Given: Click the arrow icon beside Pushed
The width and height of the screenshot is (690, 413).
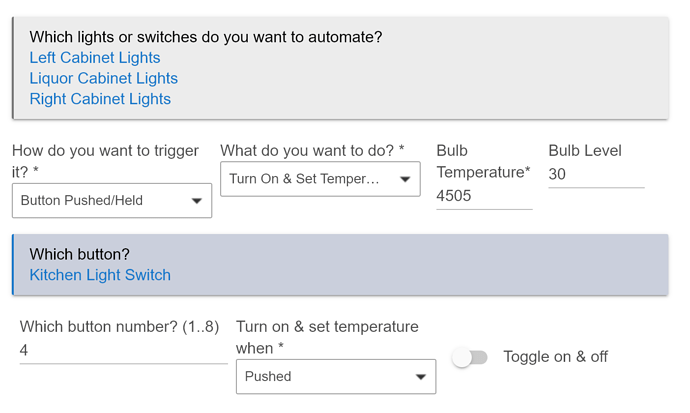Looking at the screenshot, I should click(421, 377).
